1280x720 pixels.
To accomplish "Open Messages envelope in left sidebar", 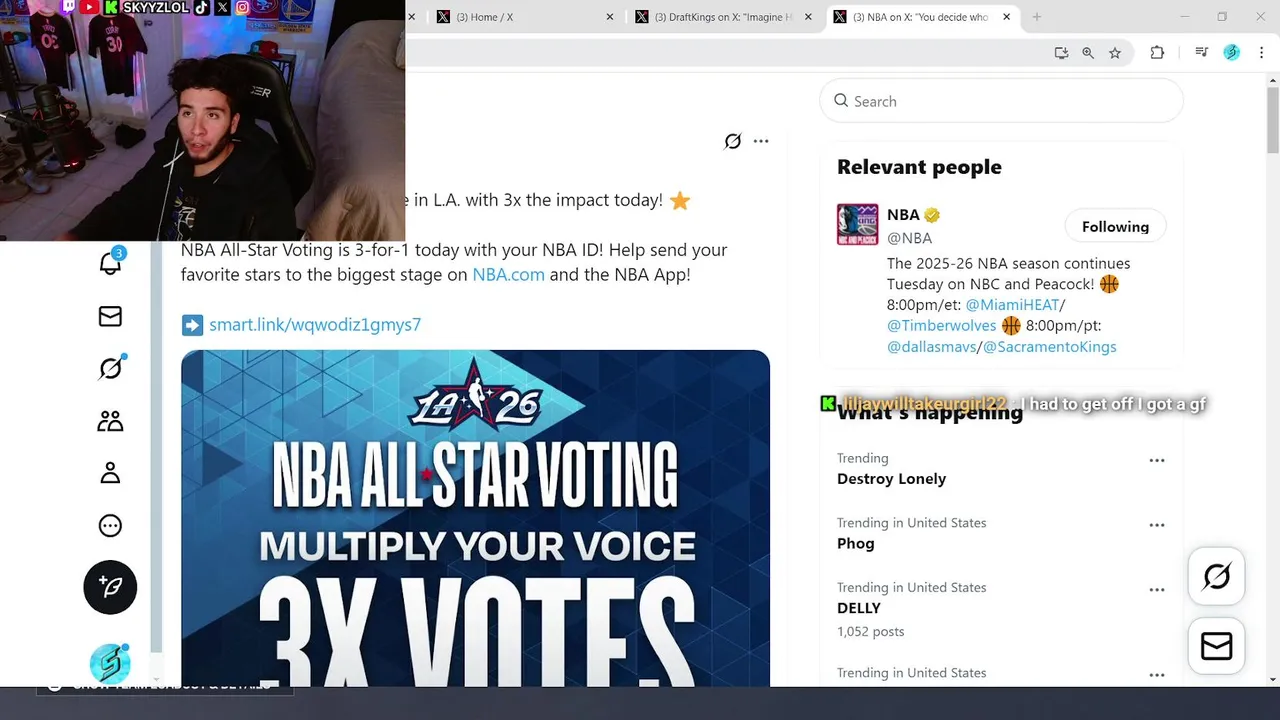I will click(110, 316).
